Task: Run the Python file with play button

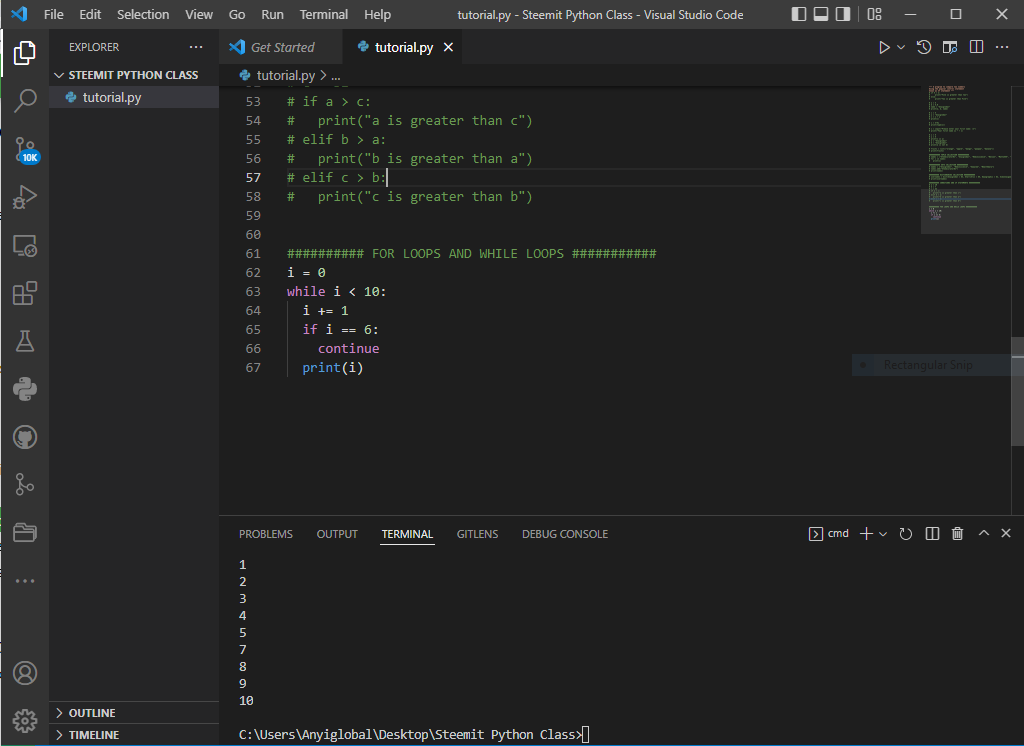Action: point(883,47)
